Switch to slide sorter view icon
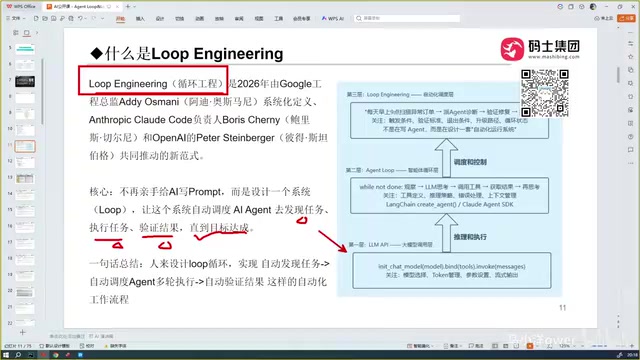This screenshot has width=640, height=360. pyautogui.click(x=506, y=346)
